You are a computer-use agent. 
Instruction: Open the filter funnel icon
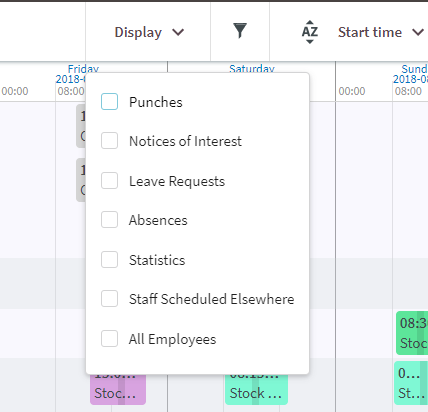click(240, 31)
